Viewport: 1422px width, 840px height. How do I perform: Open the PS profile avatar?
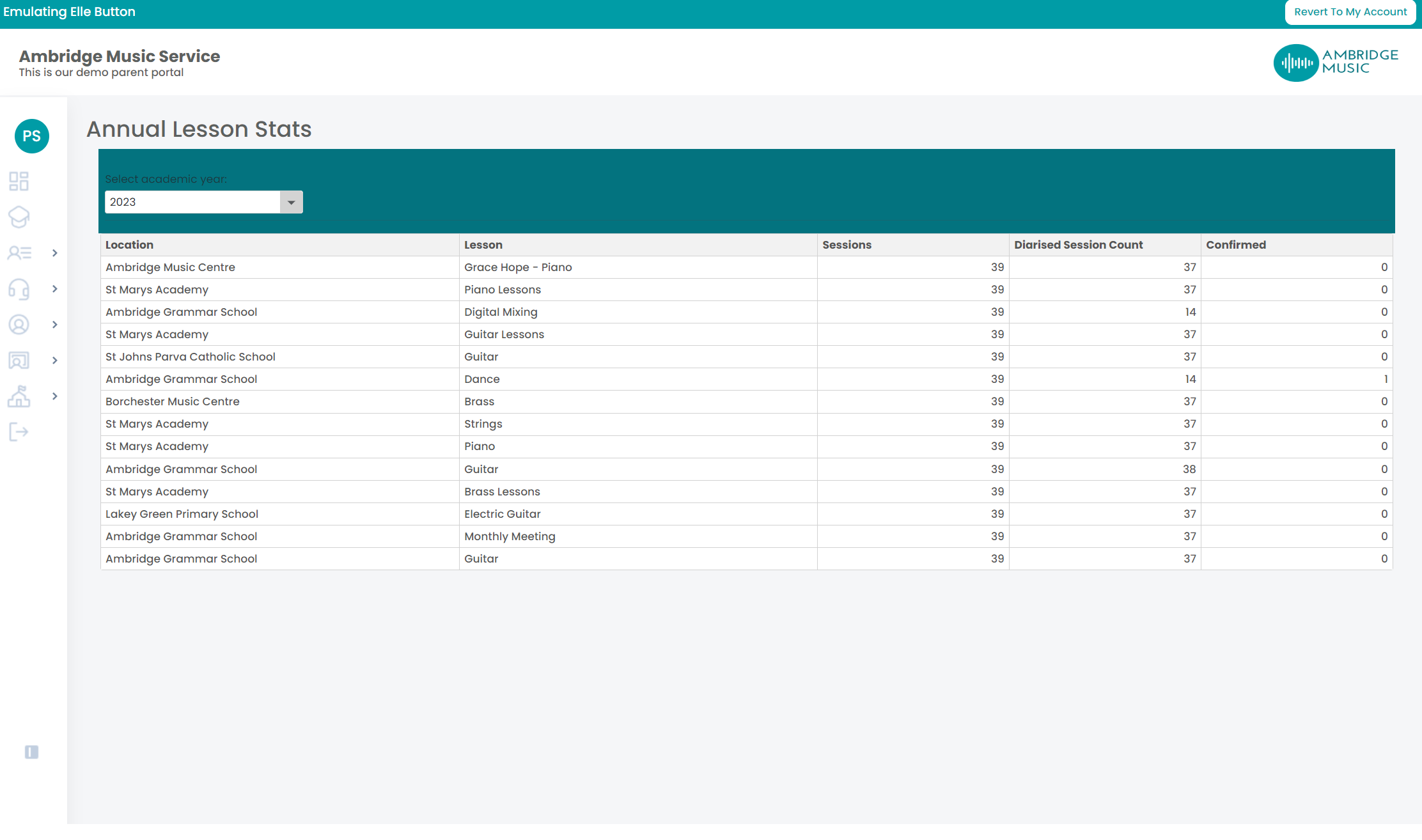coord(32,136)
